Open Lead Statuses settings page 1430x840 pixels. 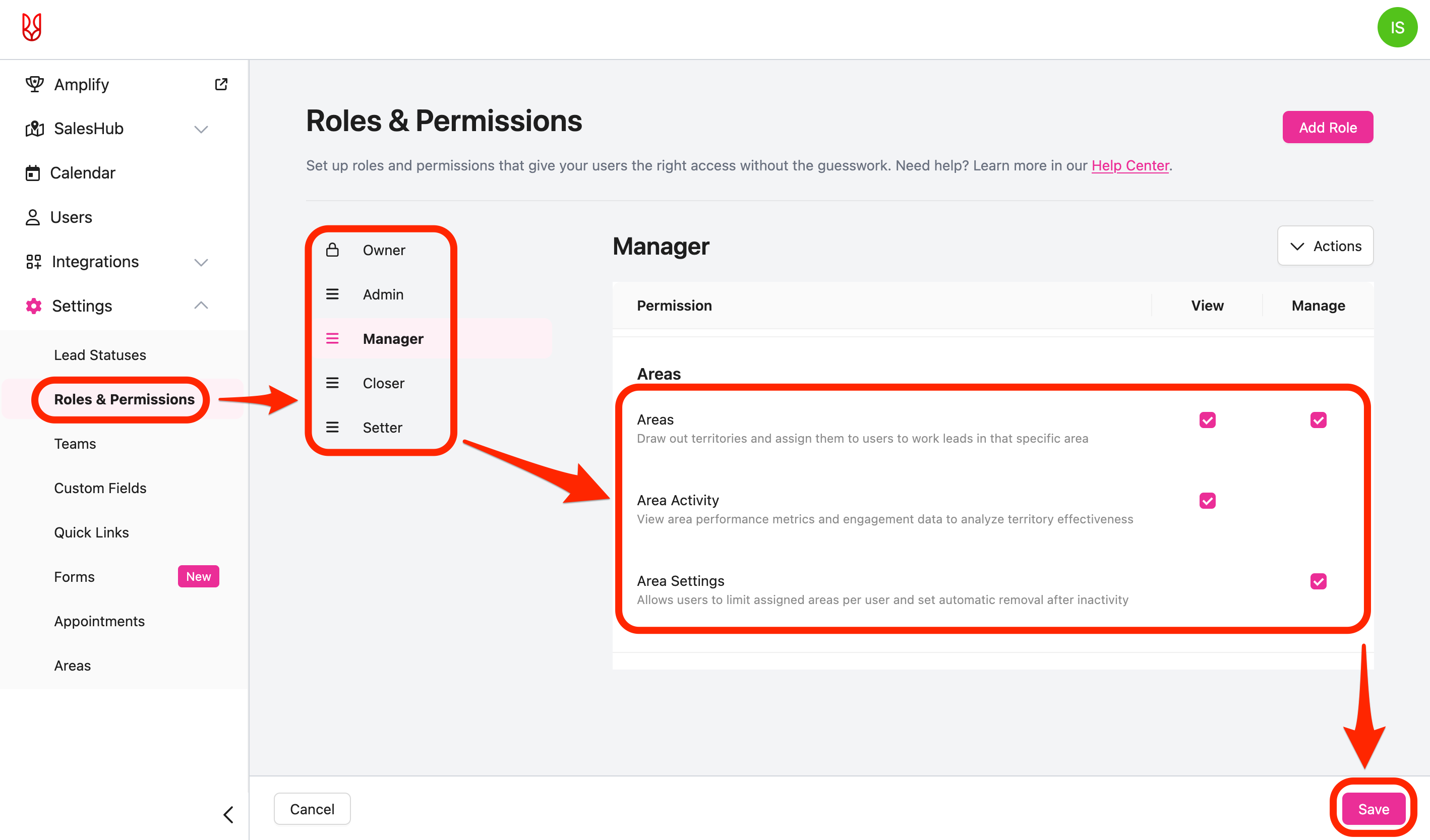click(100, 355)
